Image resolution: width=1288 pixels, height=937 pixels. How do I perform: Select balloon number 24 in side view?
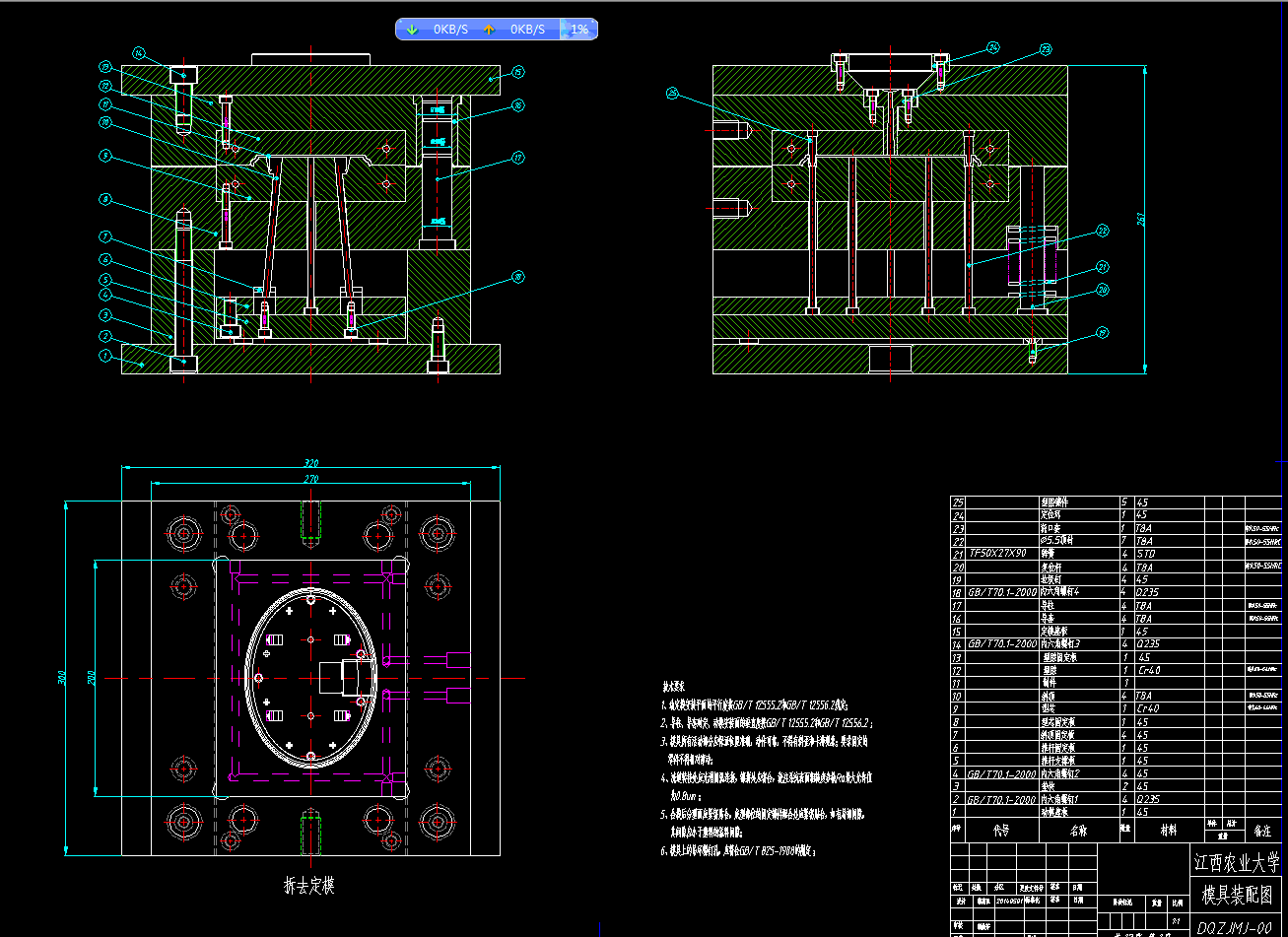point(992,46)
